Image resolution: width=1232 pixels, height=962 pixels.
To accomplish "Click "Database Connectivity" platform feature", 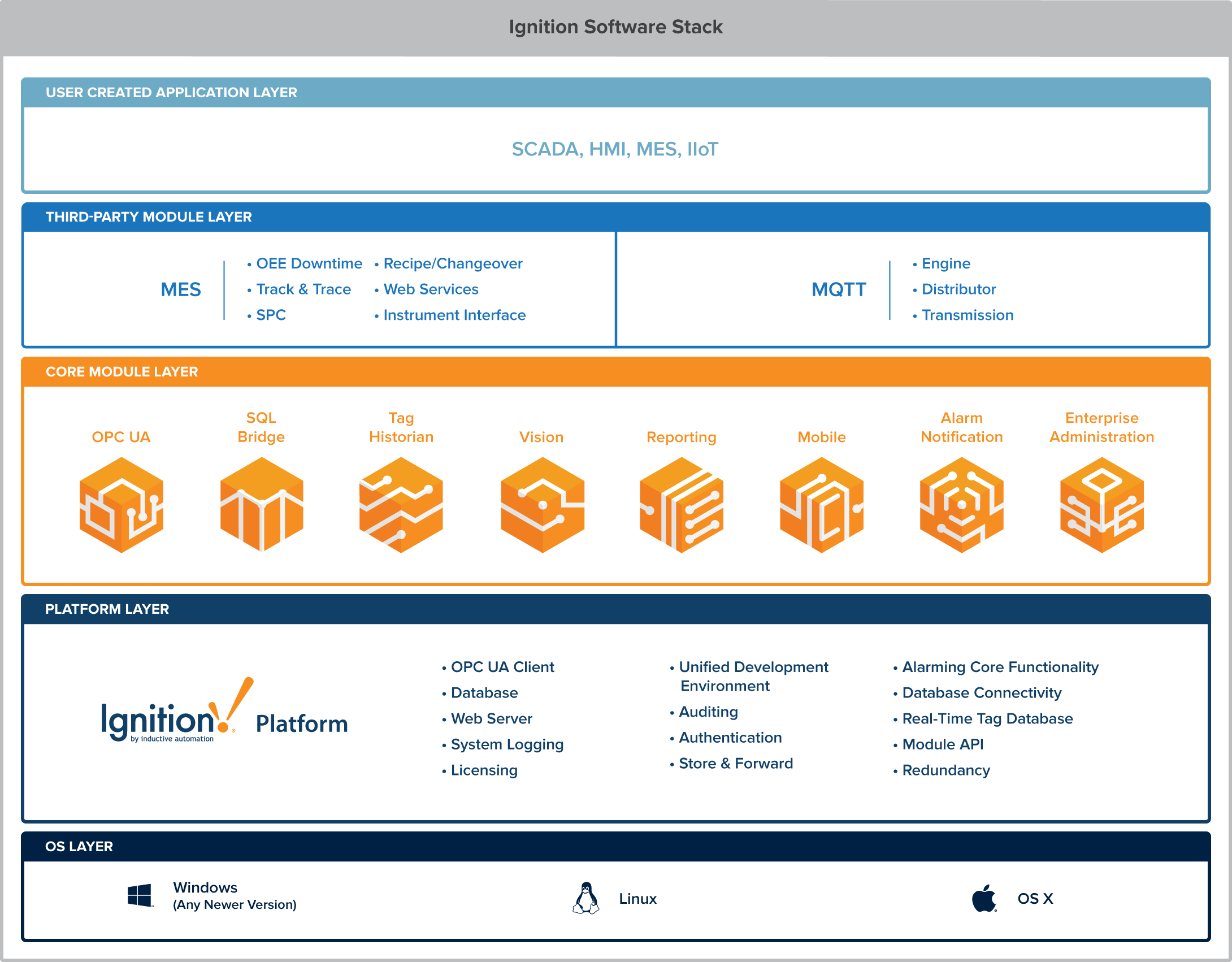I will [x=982, y=693].
